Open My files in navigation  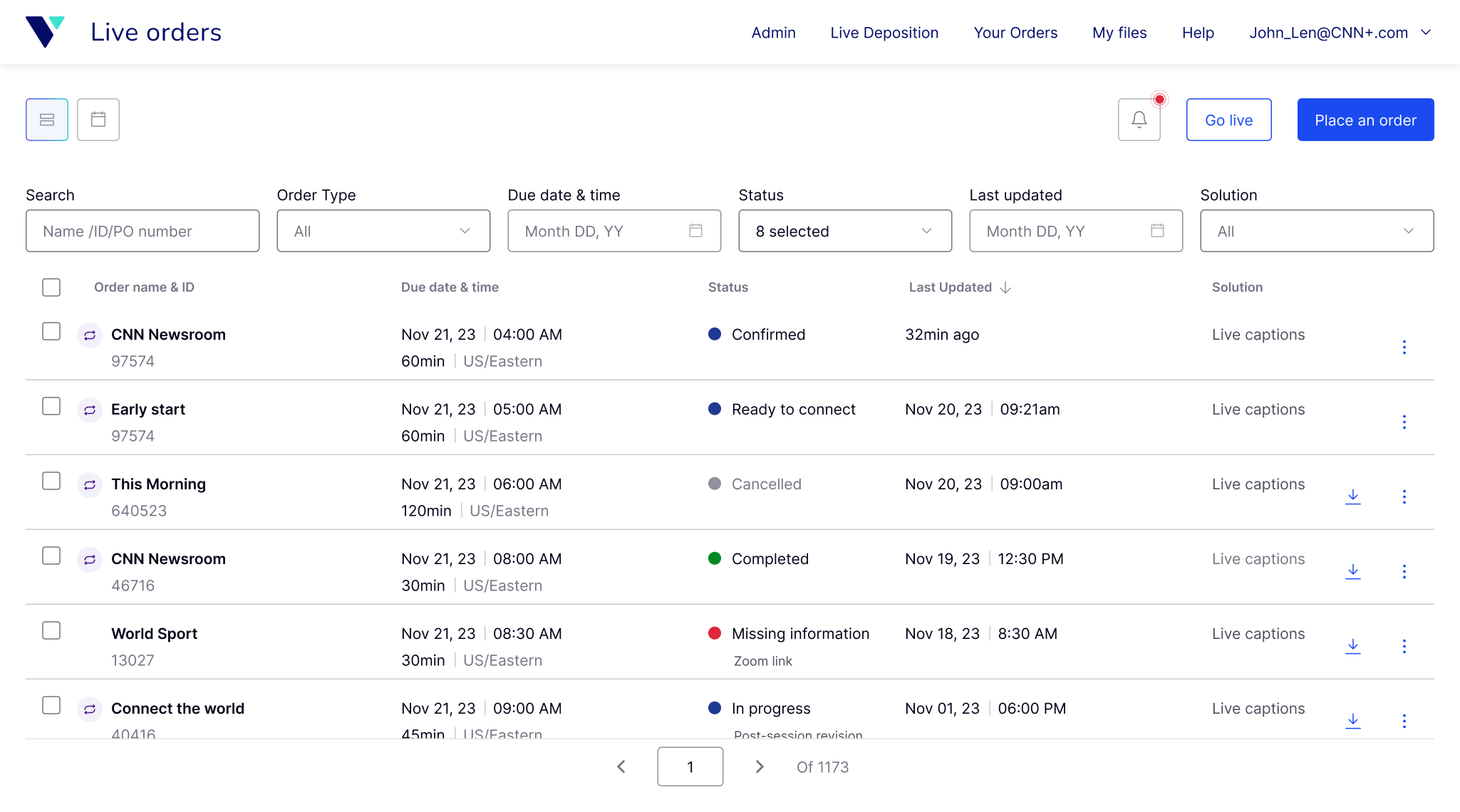(x=1119, y=33)
